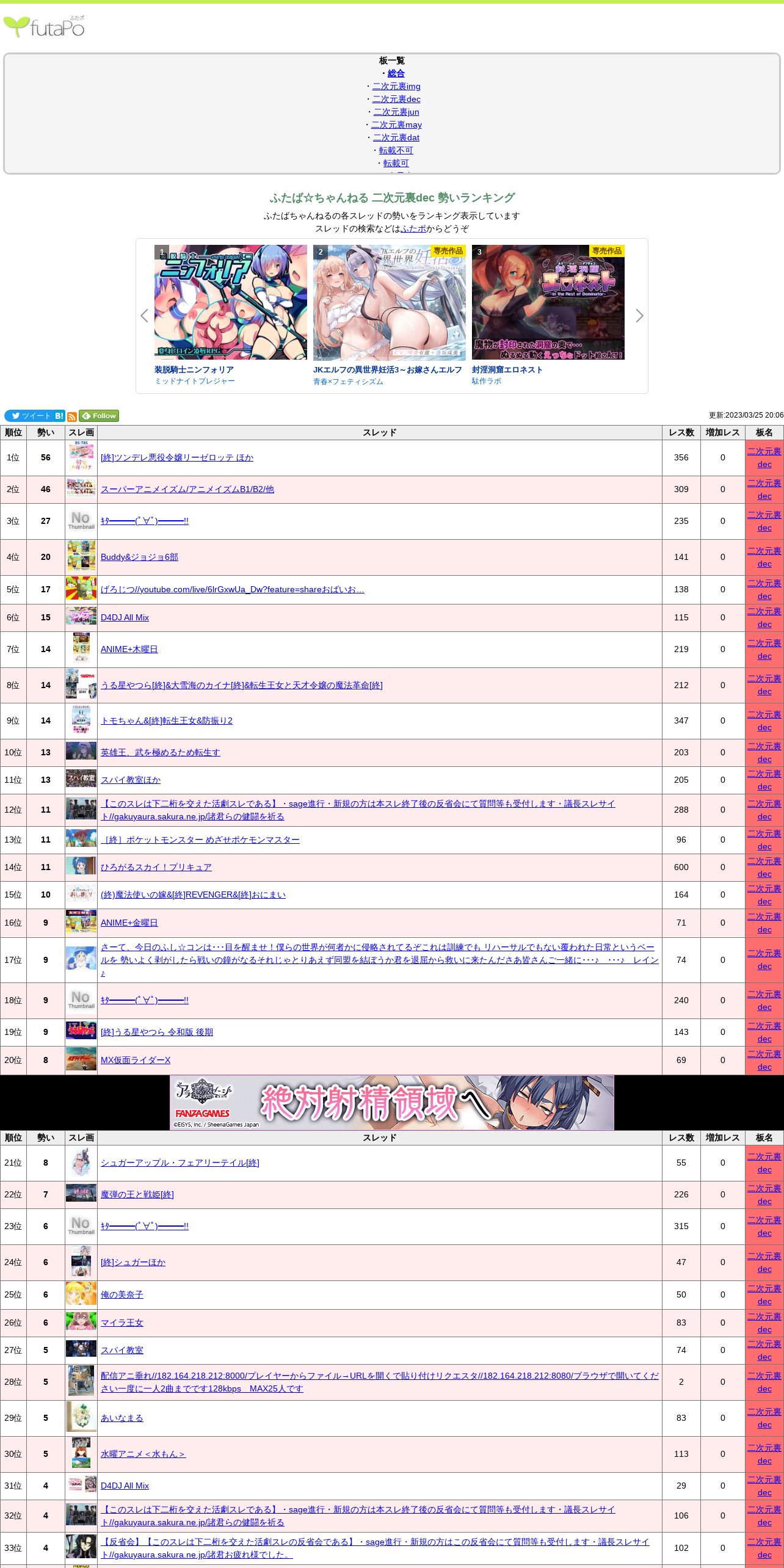
Task: Open 封淫洞窟エロネスト ad thumbnail
Action: [548, 302]
